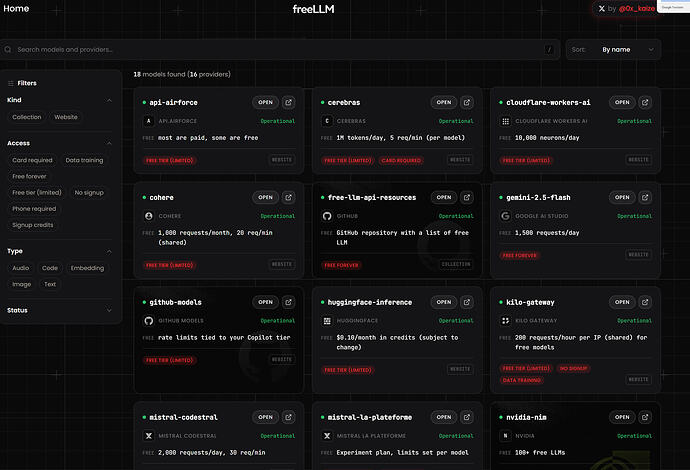Toggle the Phone required filter
Screen dimensions: 690x470
(x=34, y=209)
